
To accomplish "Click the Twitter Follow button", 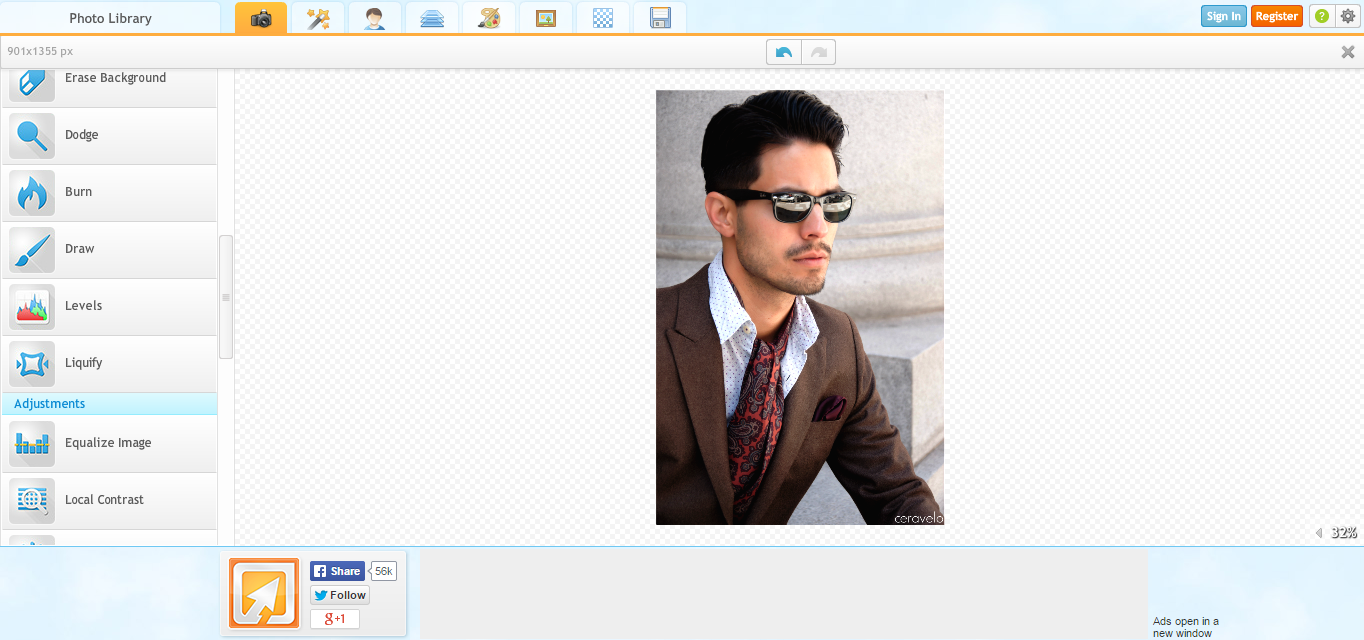I will [340, 595].
